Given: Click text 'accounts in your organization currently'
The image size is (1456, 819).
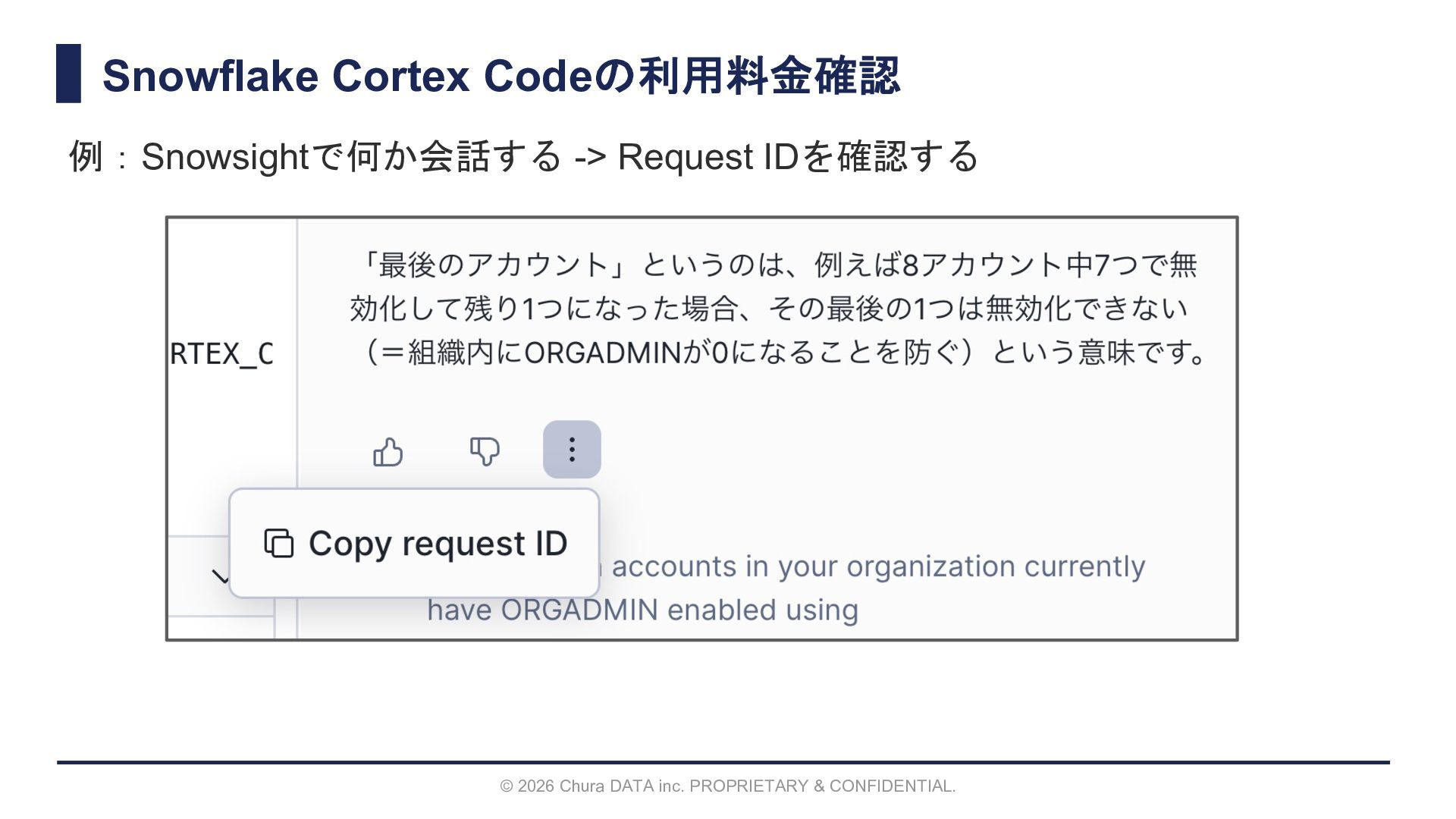Looking at the screenshot, I should [878, 566].
